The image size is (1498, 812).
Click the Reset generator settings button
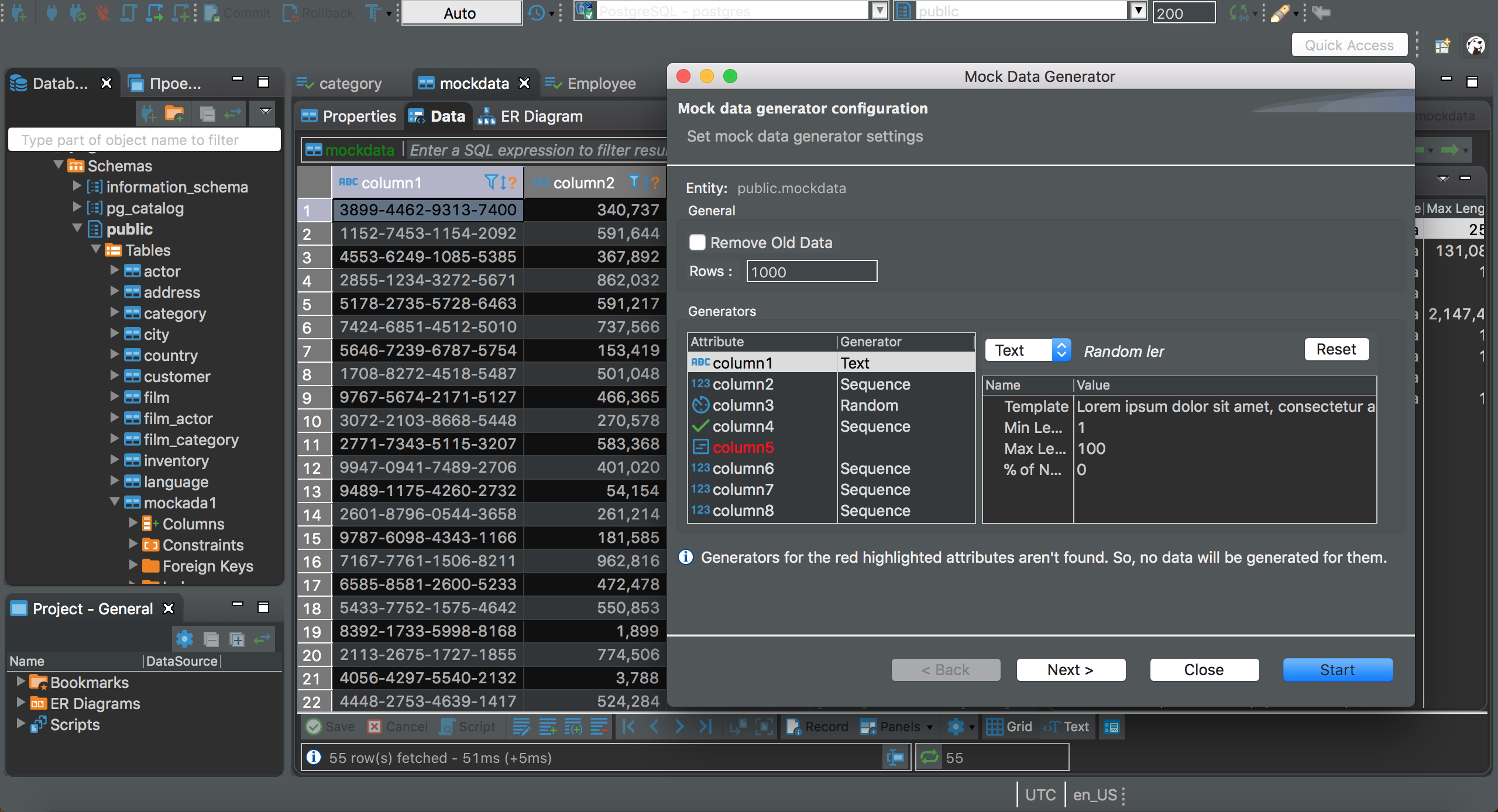coord(1337,349)
